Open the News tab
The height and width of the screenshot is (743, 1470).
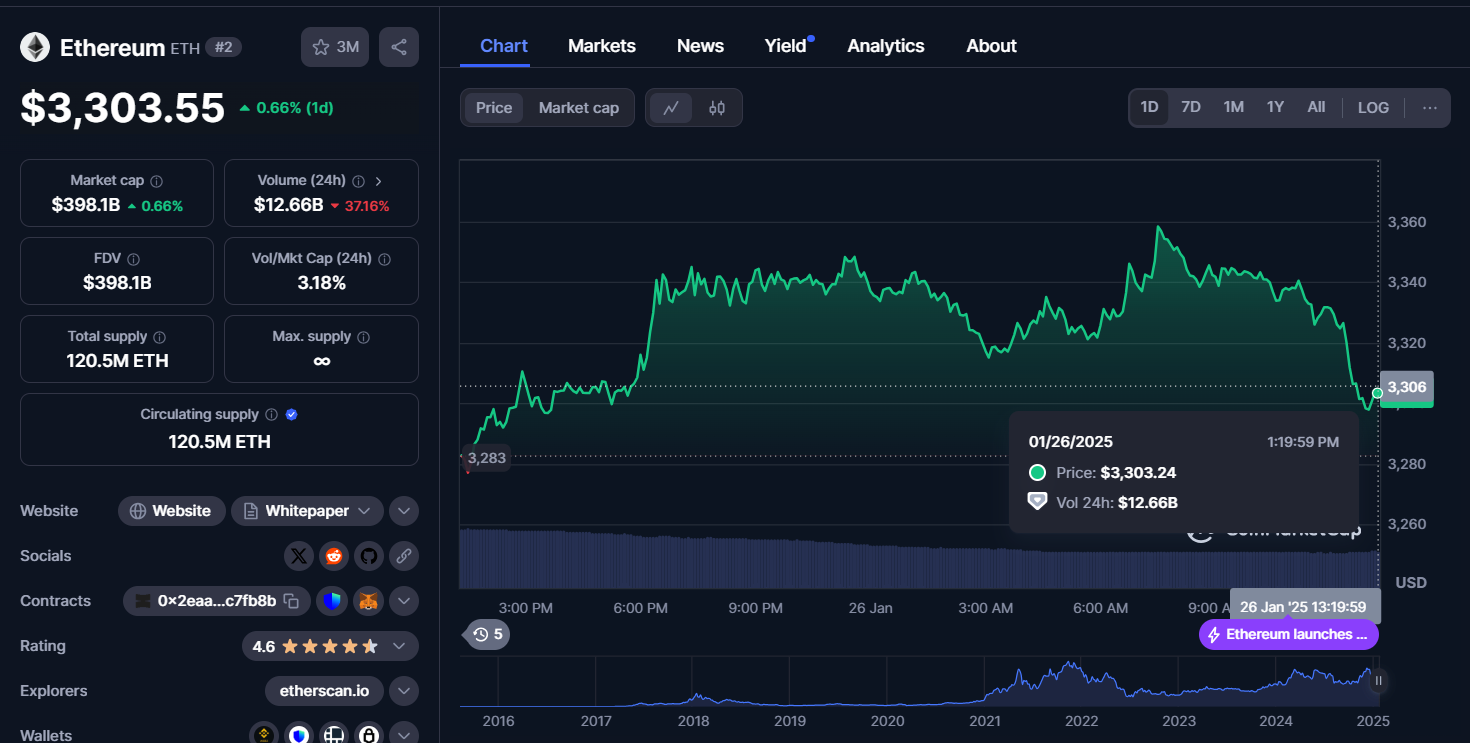(x=700, y=46)
